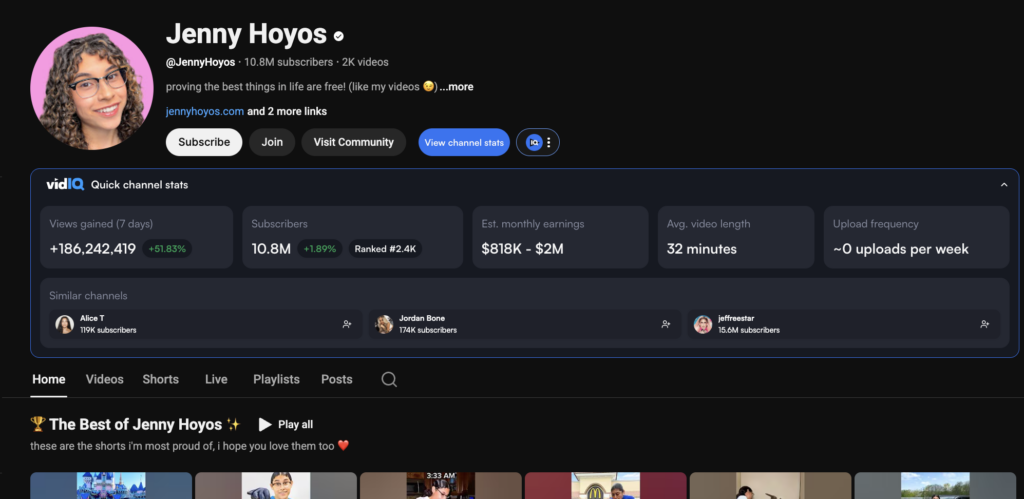Image resolution: width=1024 pixels, height=499 pixels.
Task: Subscribe to Jenny Hoyos channel
Action: [204, 142]
